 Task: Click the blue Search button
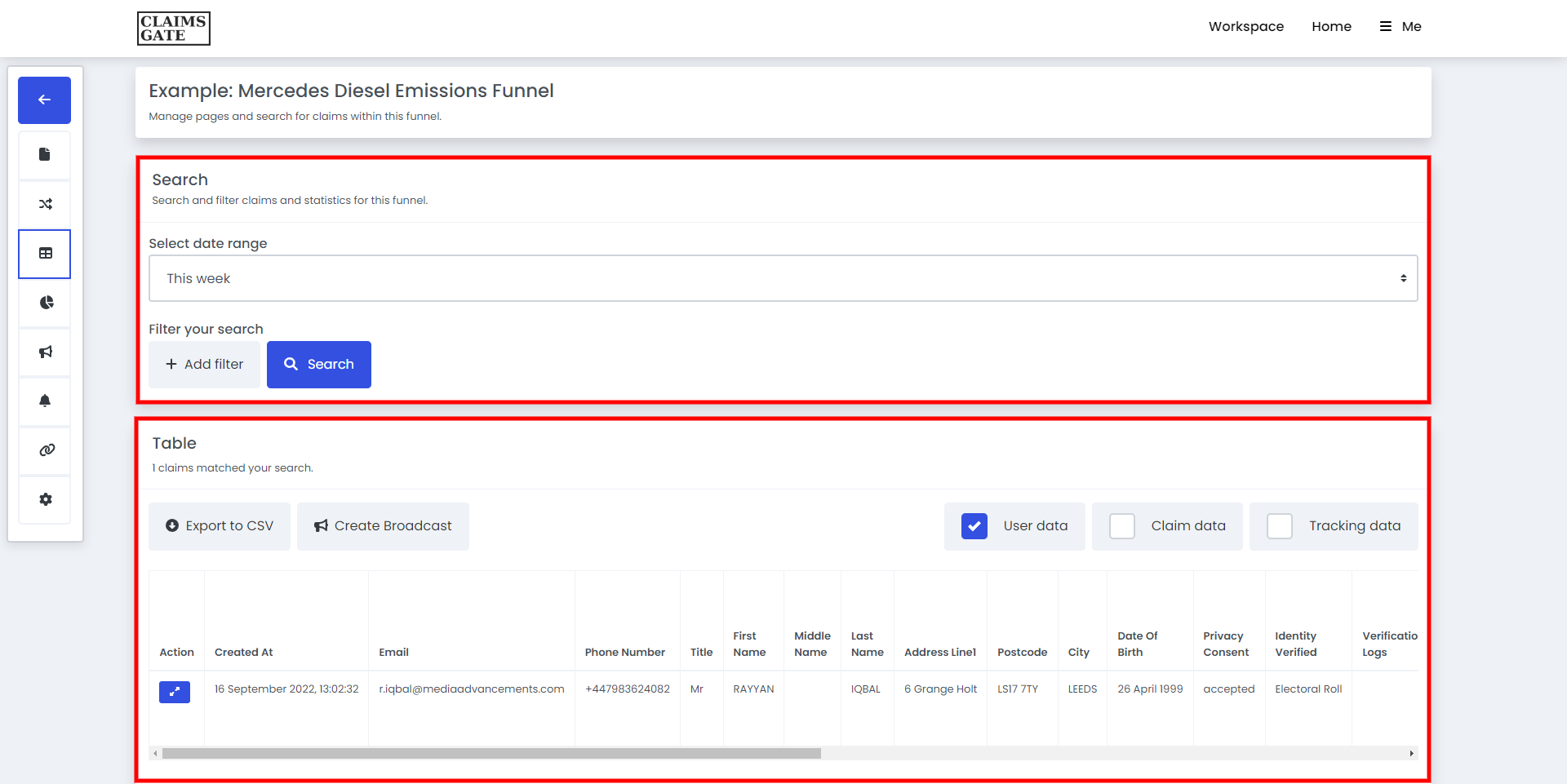[x=318, y=365]
